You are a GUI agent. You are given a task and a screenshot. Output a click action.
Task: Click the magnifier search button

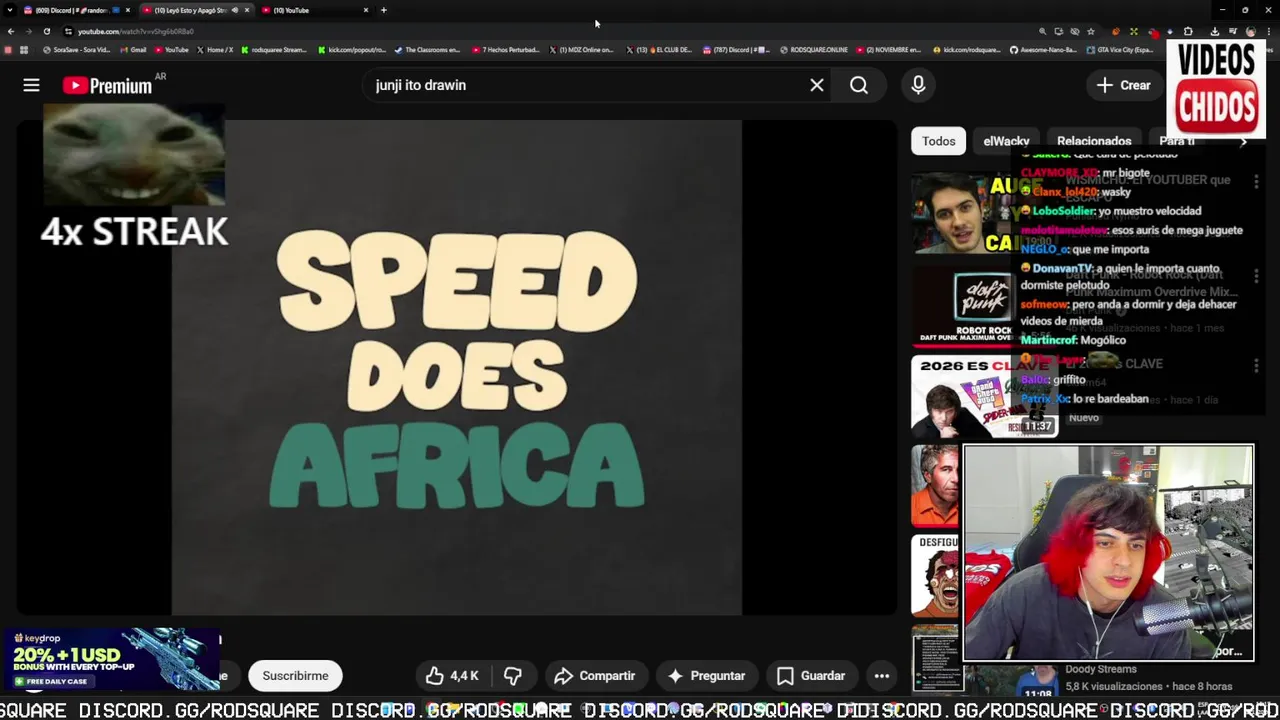tap(859, 85)
